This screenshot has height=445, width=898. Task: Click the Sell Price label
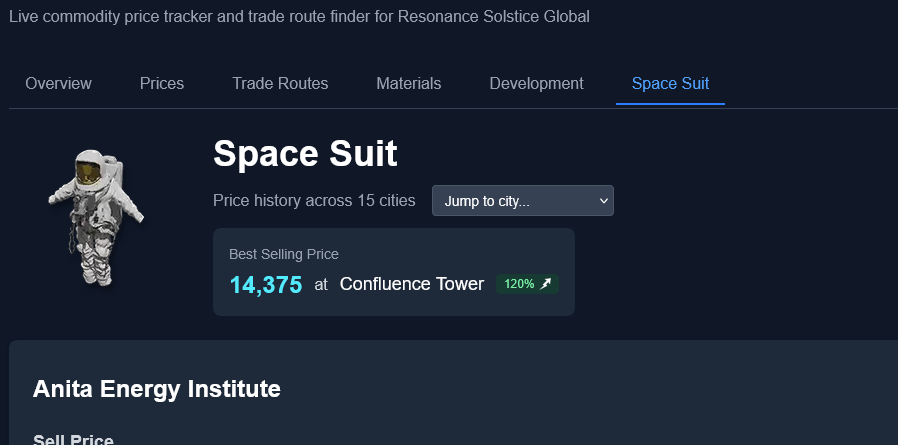pos(73,440)
